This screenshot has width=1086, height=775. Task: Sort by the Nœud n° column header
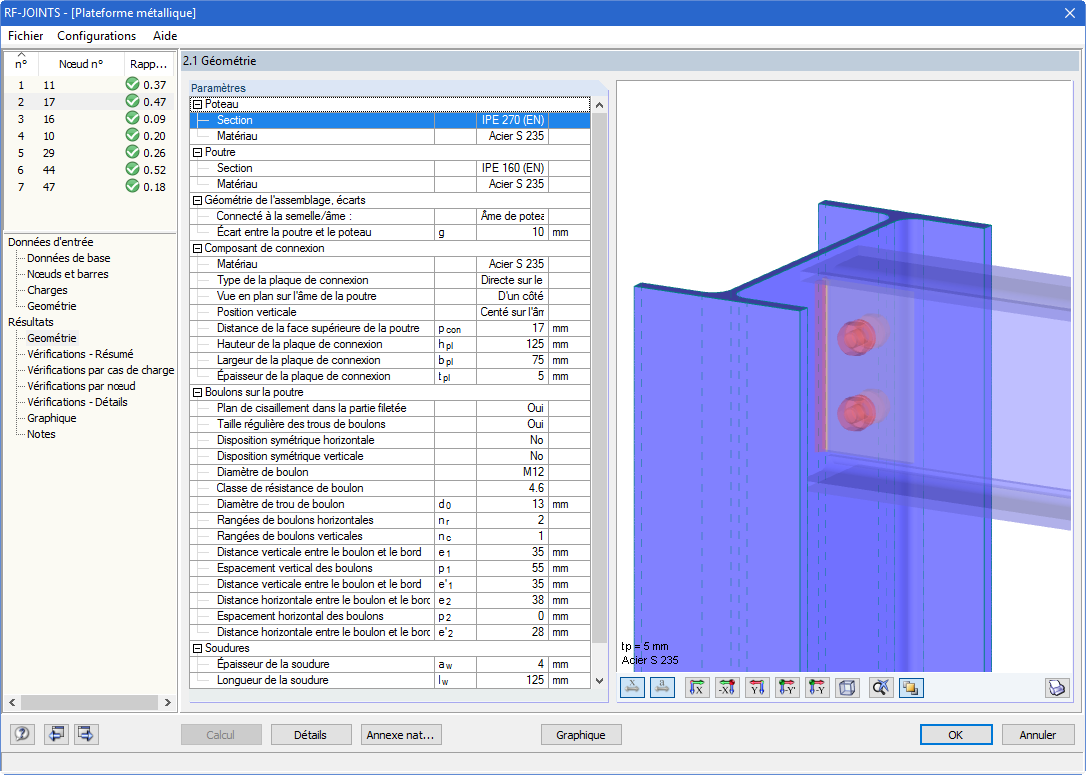(81, 64)
